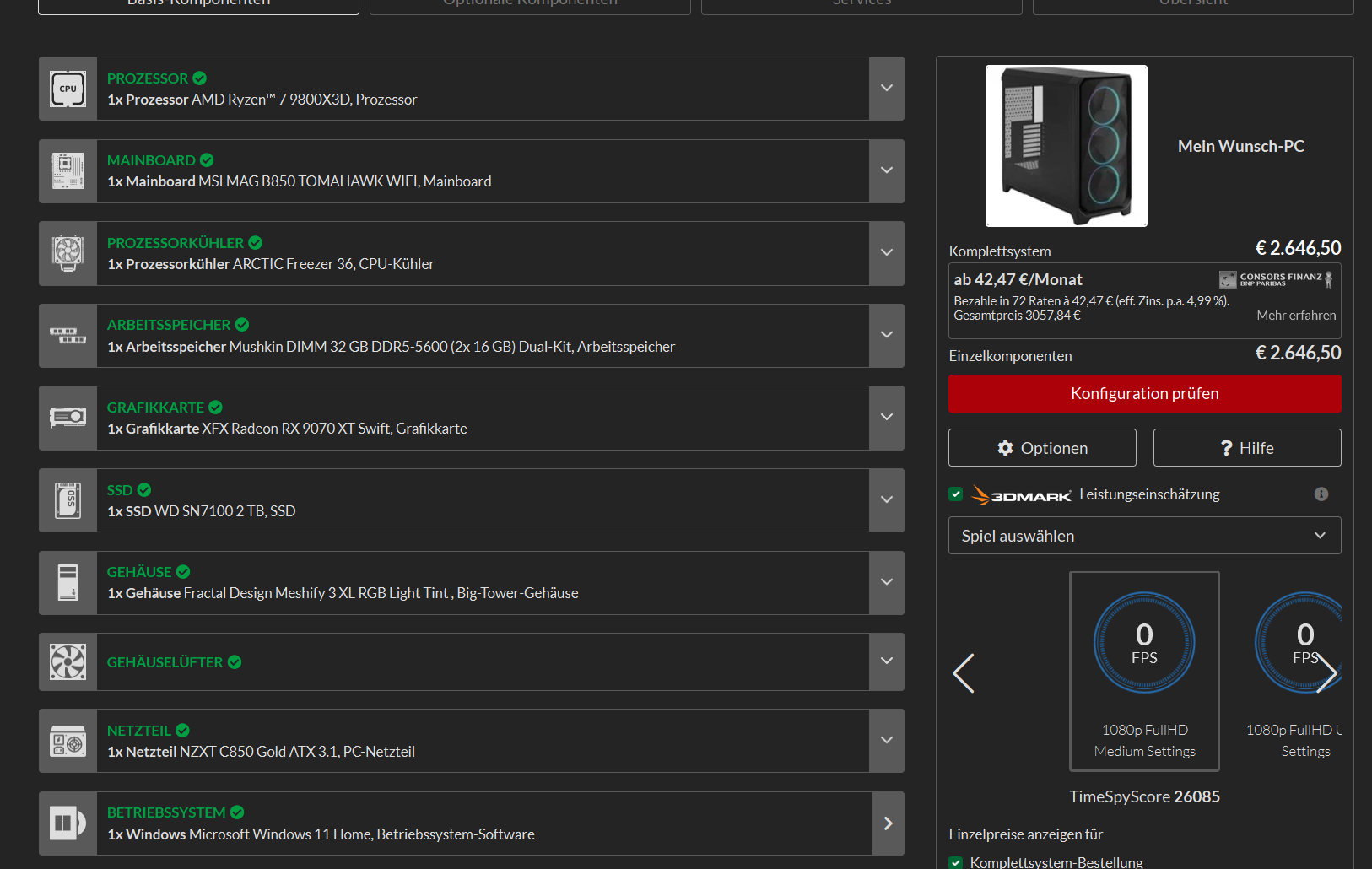
Task: Expand the SSD row chevron
Action: coord(887,500)
